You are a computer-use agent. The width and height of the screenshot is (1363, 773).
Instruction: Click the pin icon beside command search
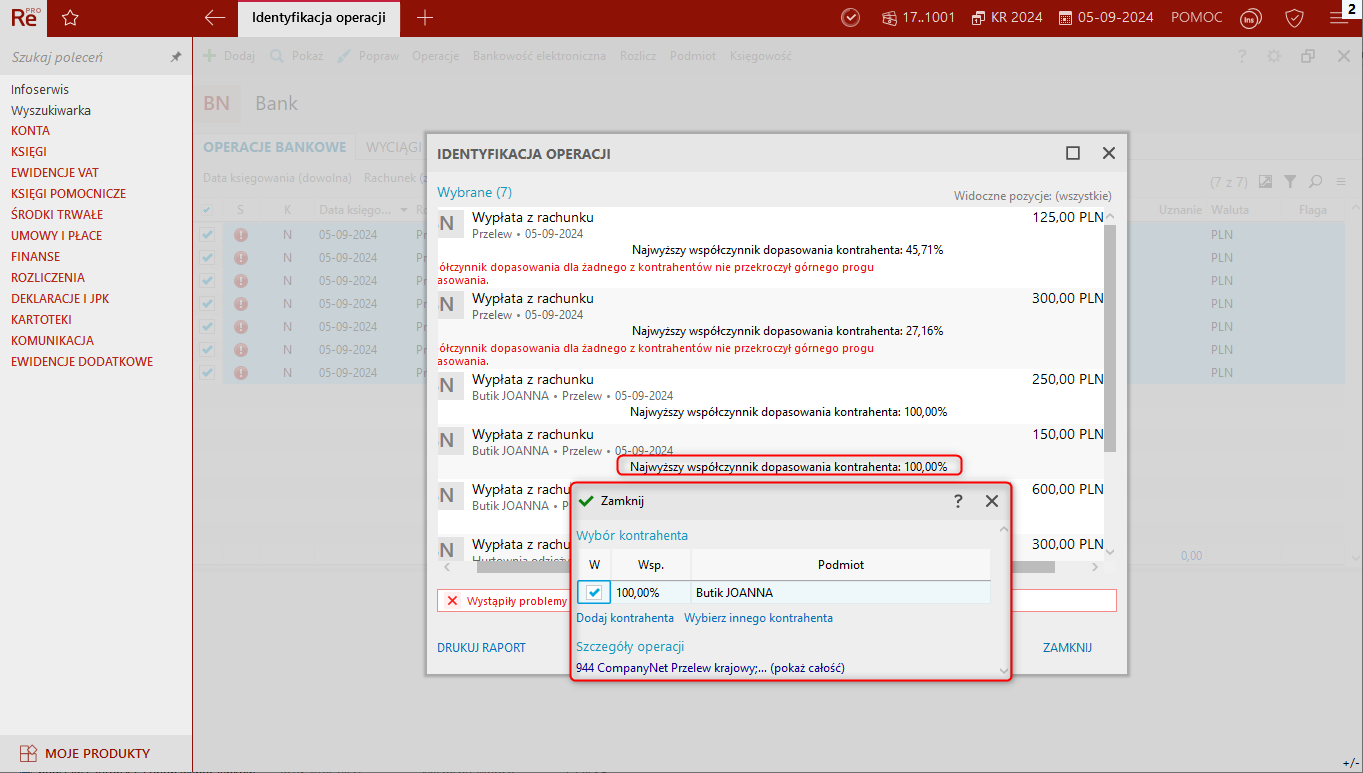click(x=176, y=58)
